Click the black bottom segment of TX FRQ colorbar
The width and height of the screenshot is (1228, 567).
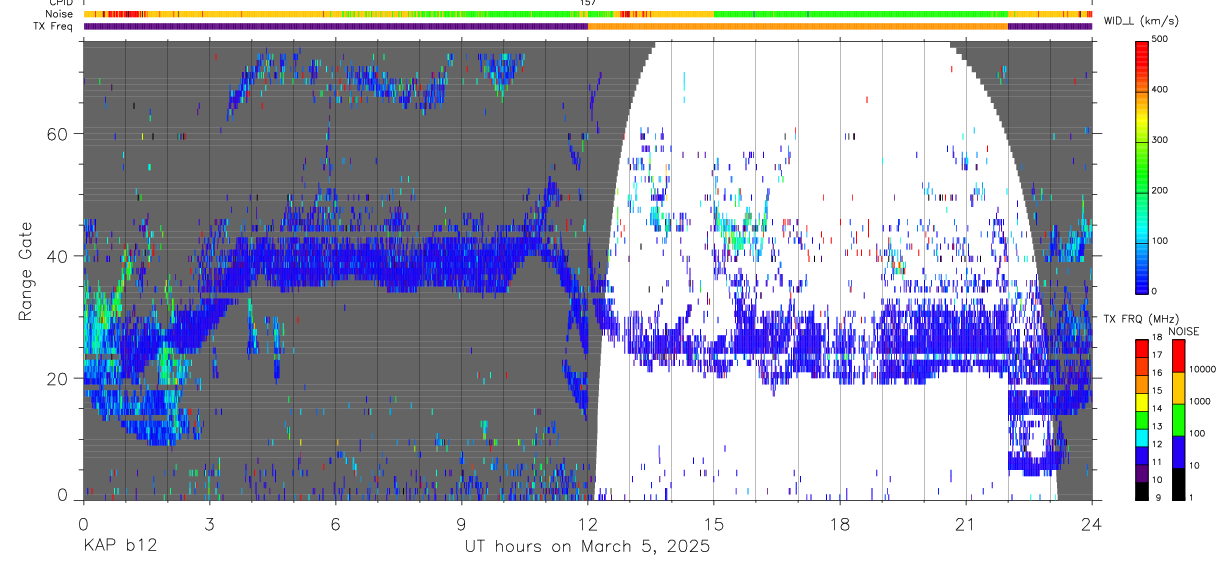click(x=1141, y=490)
